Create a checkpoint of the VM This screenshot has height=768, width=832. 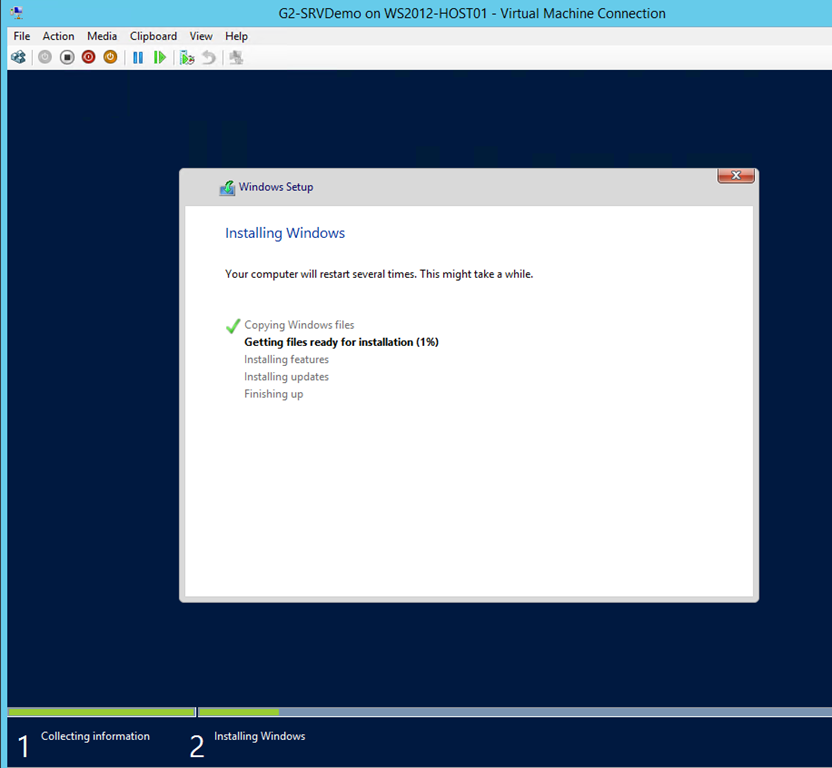[x=186, y=57]
